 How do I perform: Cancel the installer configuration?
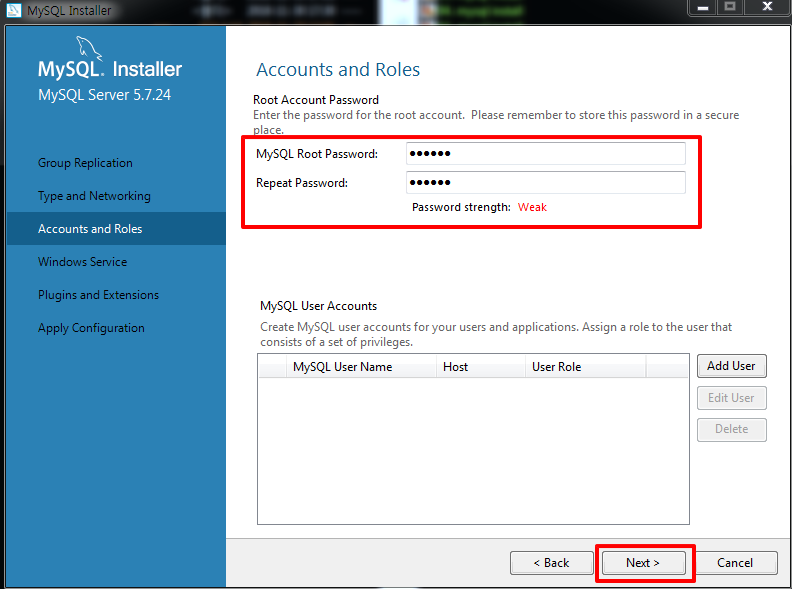tap(735, 562)
